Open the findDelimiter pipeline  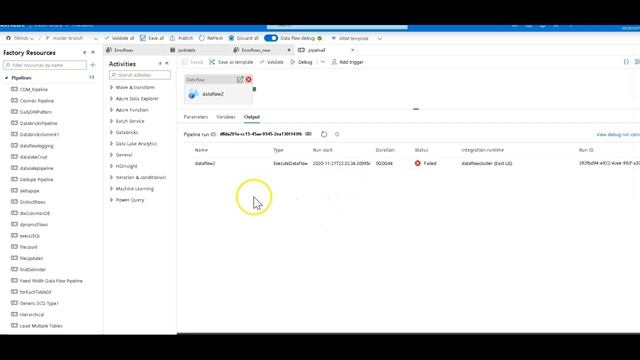[x=33, y=269]
